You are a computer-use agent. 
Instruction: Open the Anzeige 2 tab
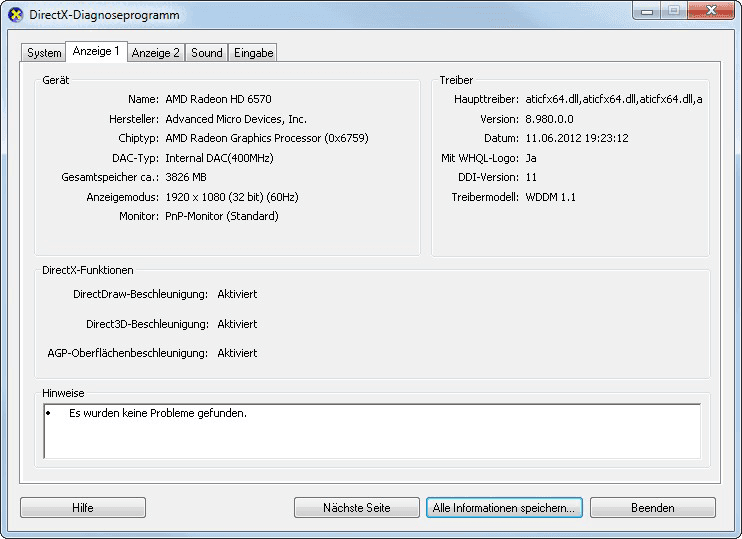156,53
